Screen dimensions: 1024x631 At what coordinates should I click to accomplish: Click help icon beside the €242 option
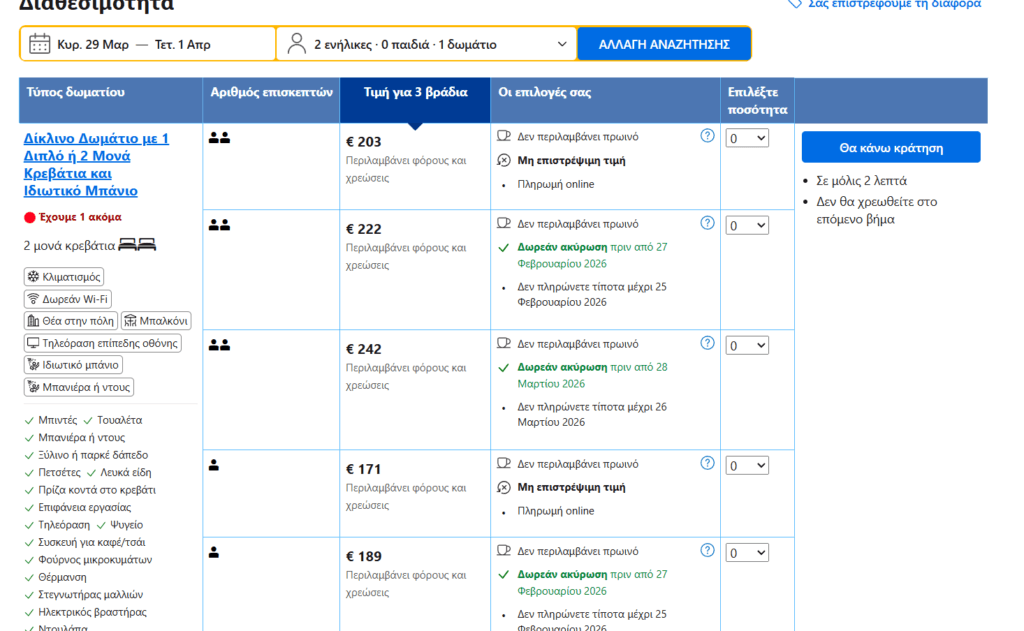point(708,343)
